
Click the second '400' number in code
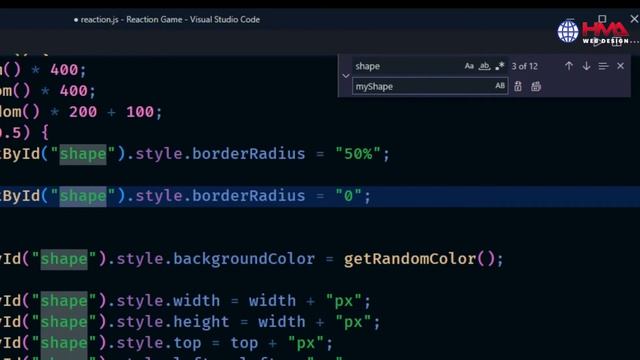pos(73,91)
